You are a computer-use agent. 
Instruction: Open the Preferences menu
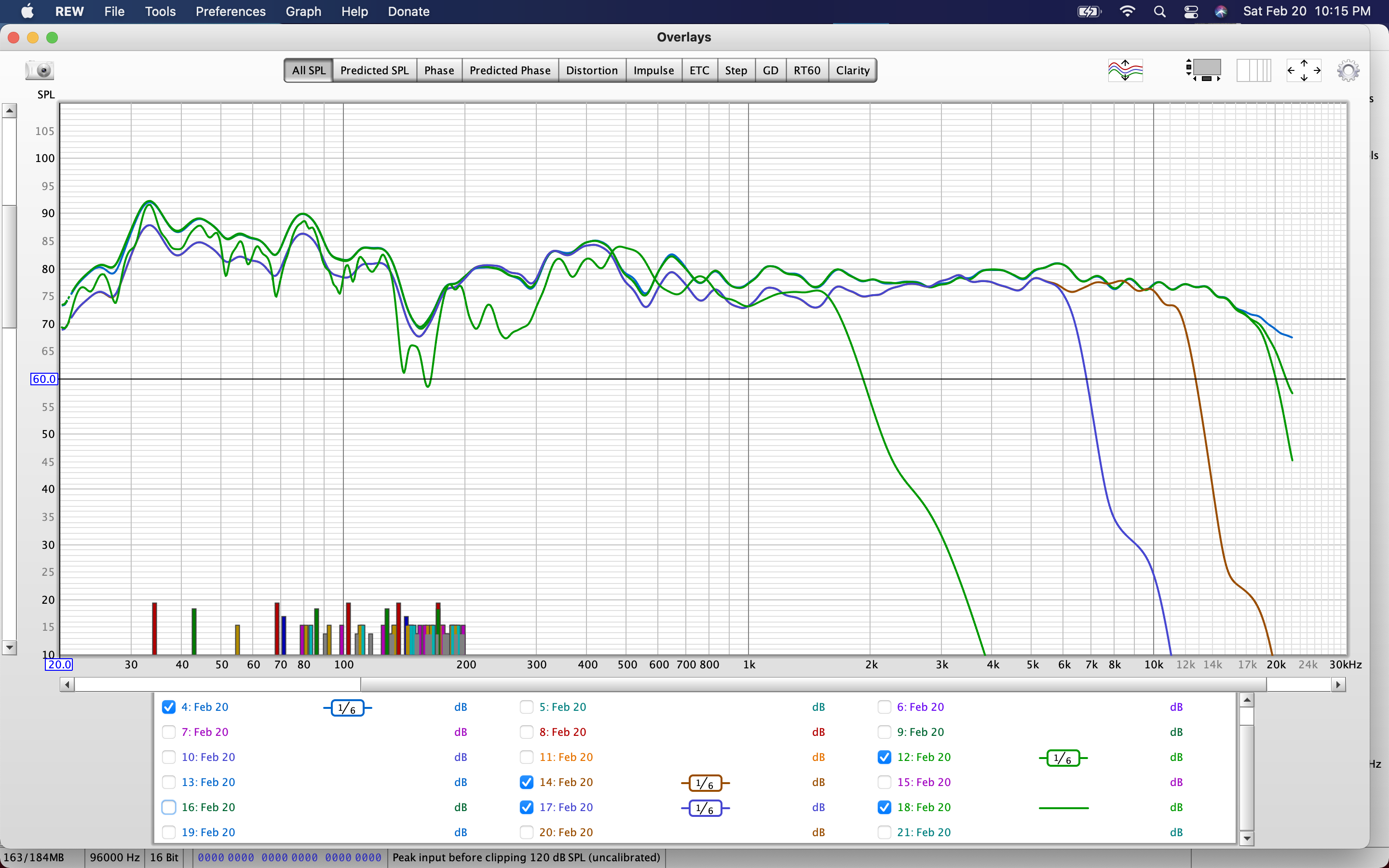click(x=230, y=12)
